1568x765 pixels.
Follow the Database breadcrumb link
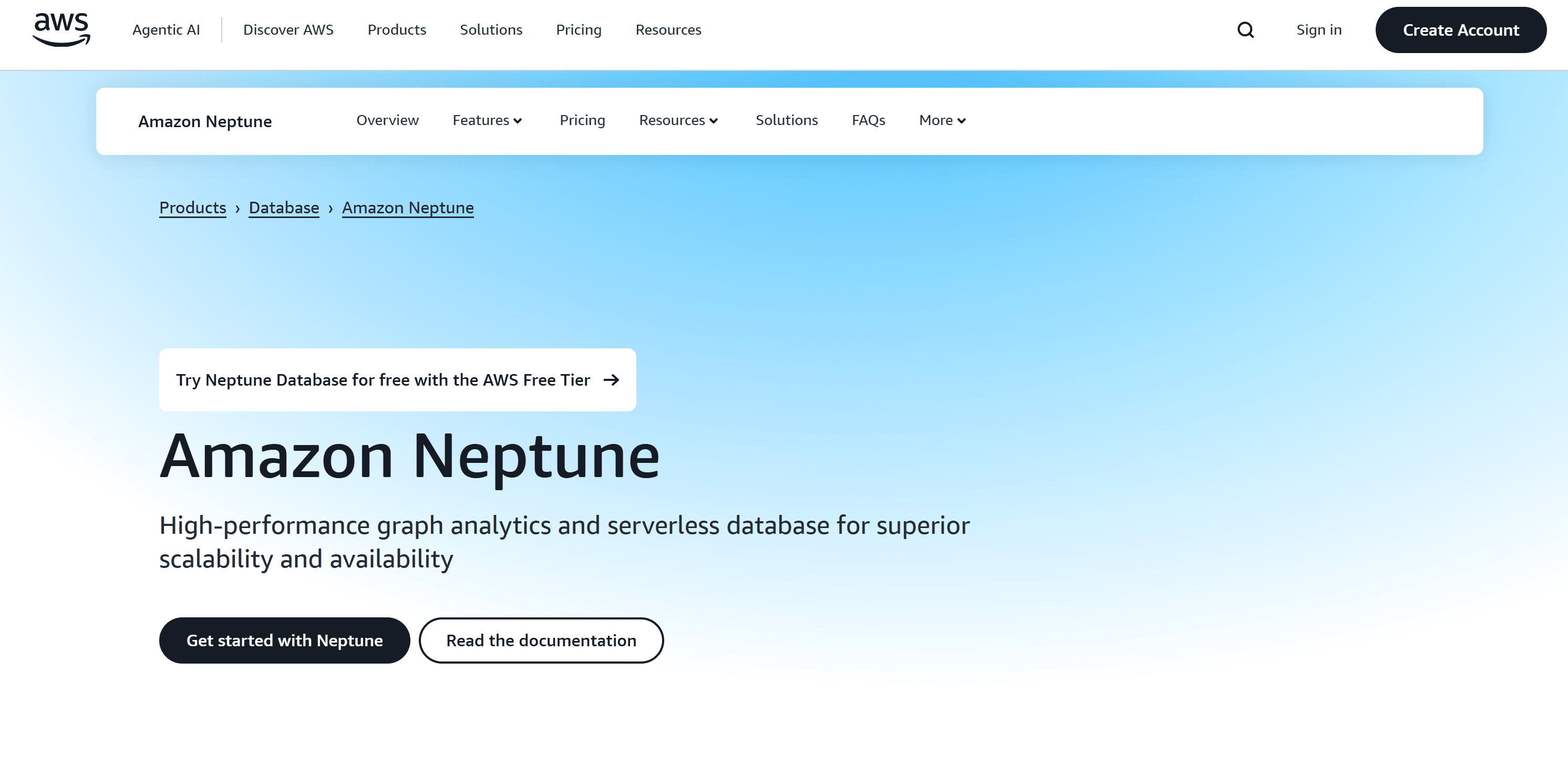coord(284,208)
